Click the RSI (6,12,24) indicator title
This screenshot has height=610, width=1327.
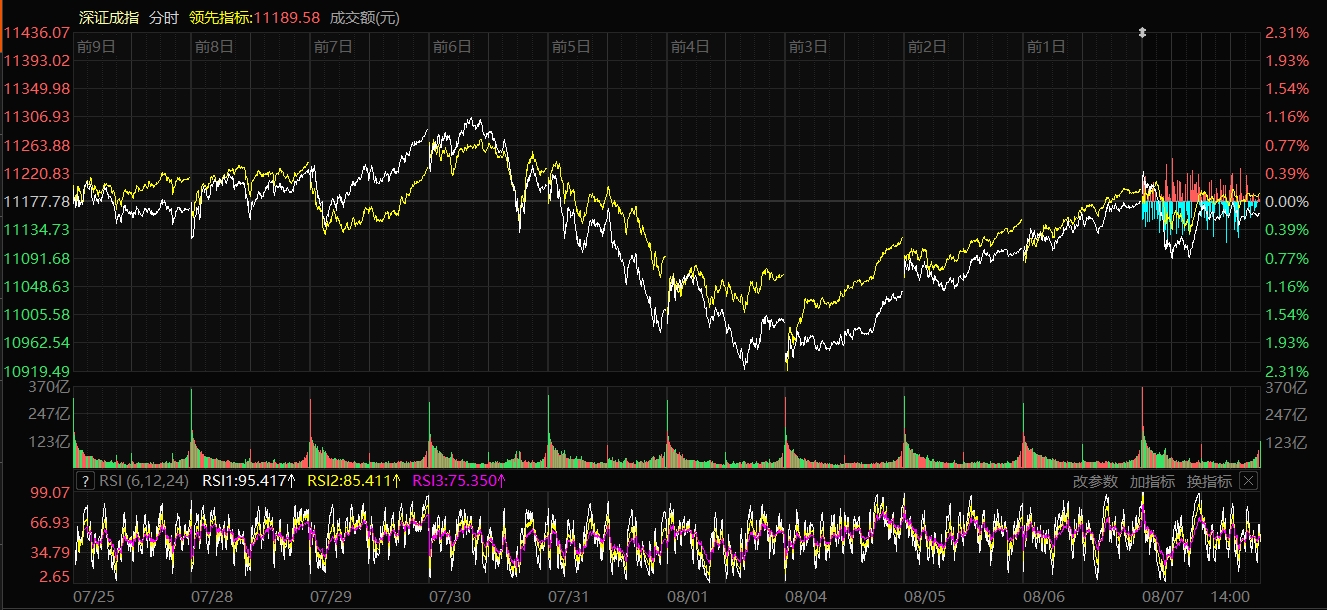click(146, 481)
